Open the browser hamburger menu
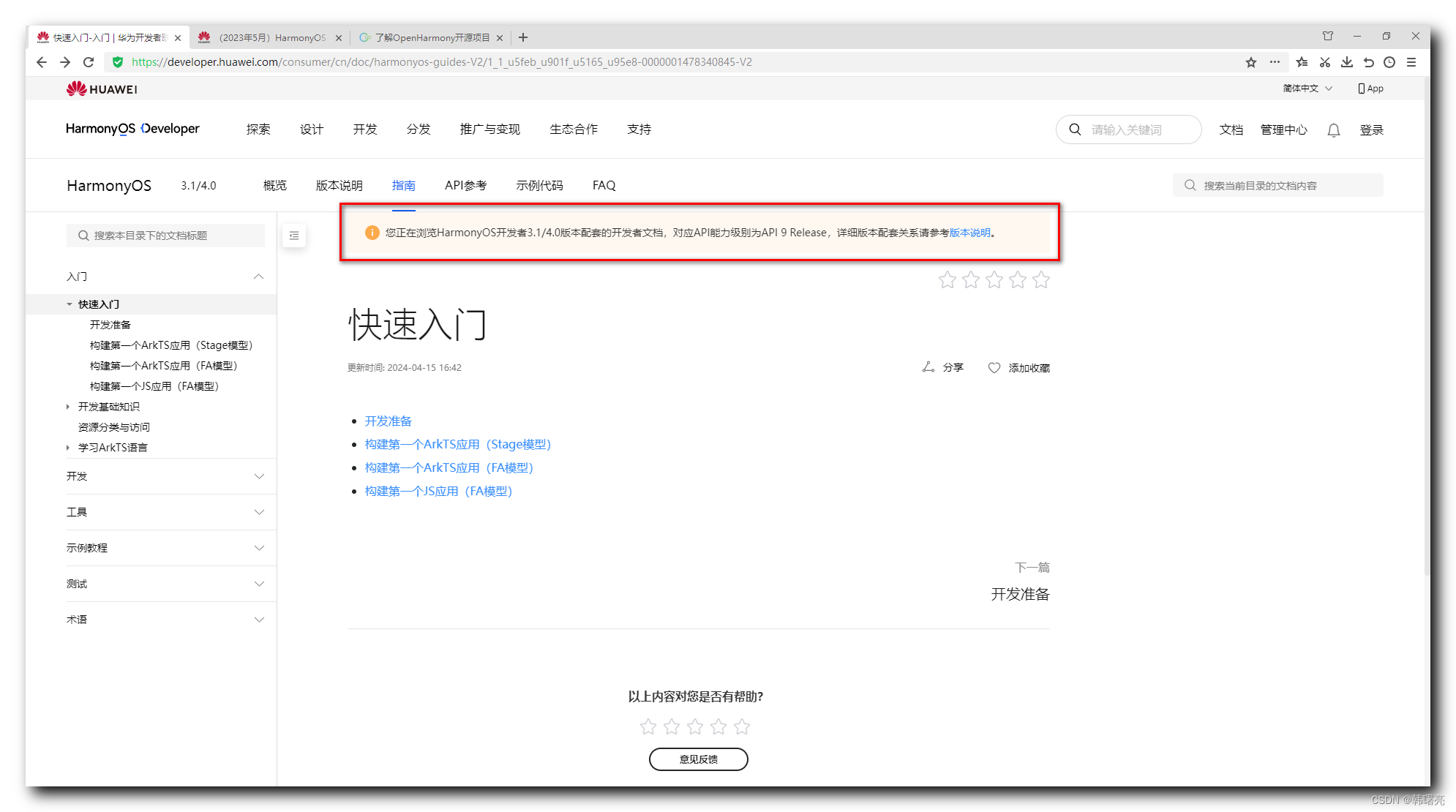This screenshot has width=1456, height=812. (x=1411, y=62)
